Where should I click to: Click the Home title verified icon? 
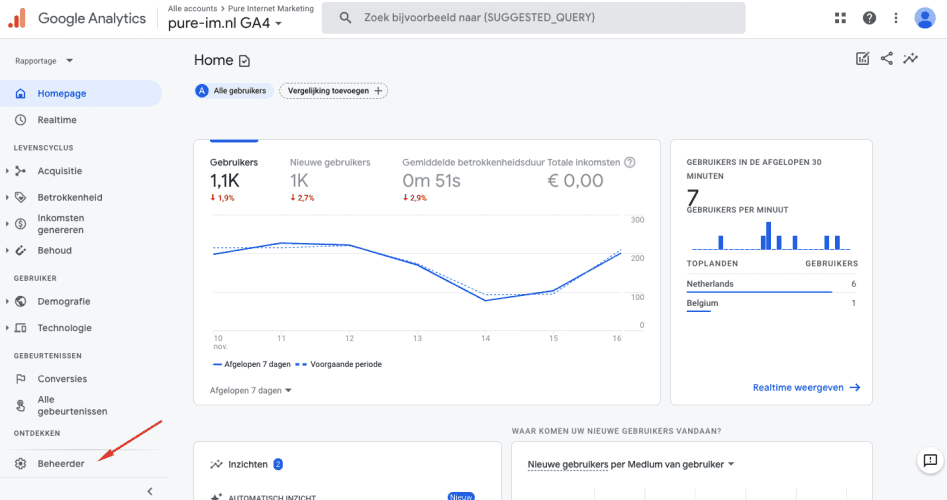[x=244, y=61]
